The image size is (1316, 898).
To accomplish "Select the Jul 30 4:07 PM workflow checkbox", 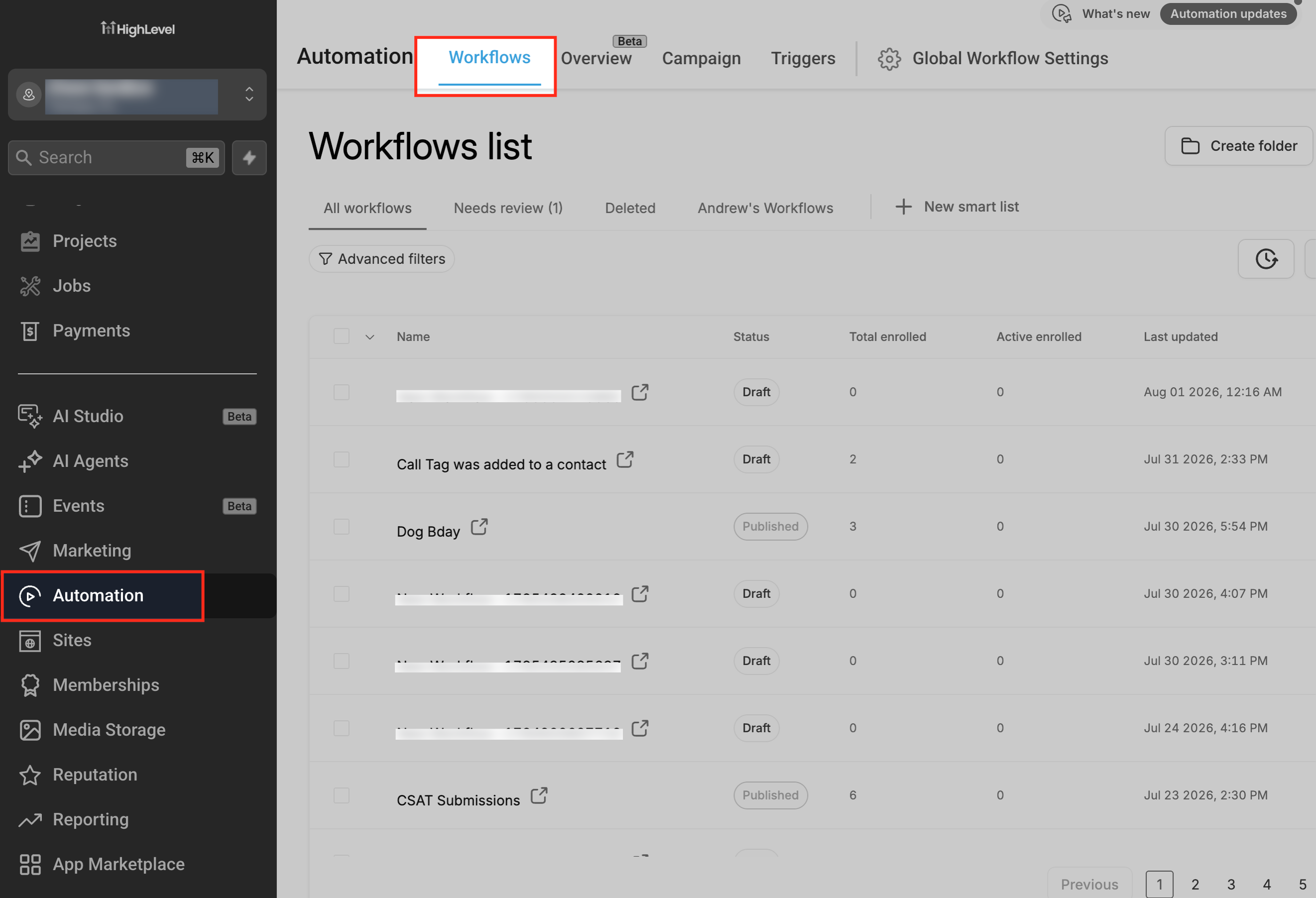I will point(342,593).
